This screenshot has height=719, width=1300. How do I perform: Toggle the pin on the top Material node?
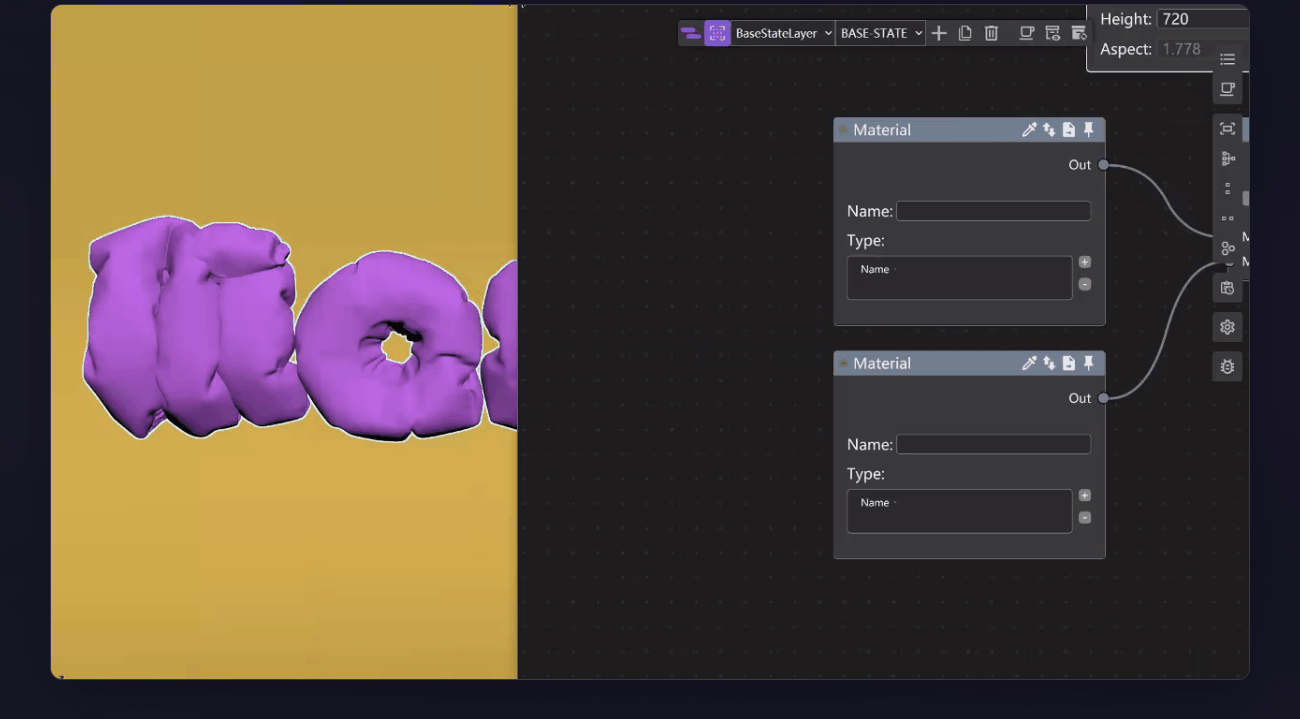(1089, 130)
